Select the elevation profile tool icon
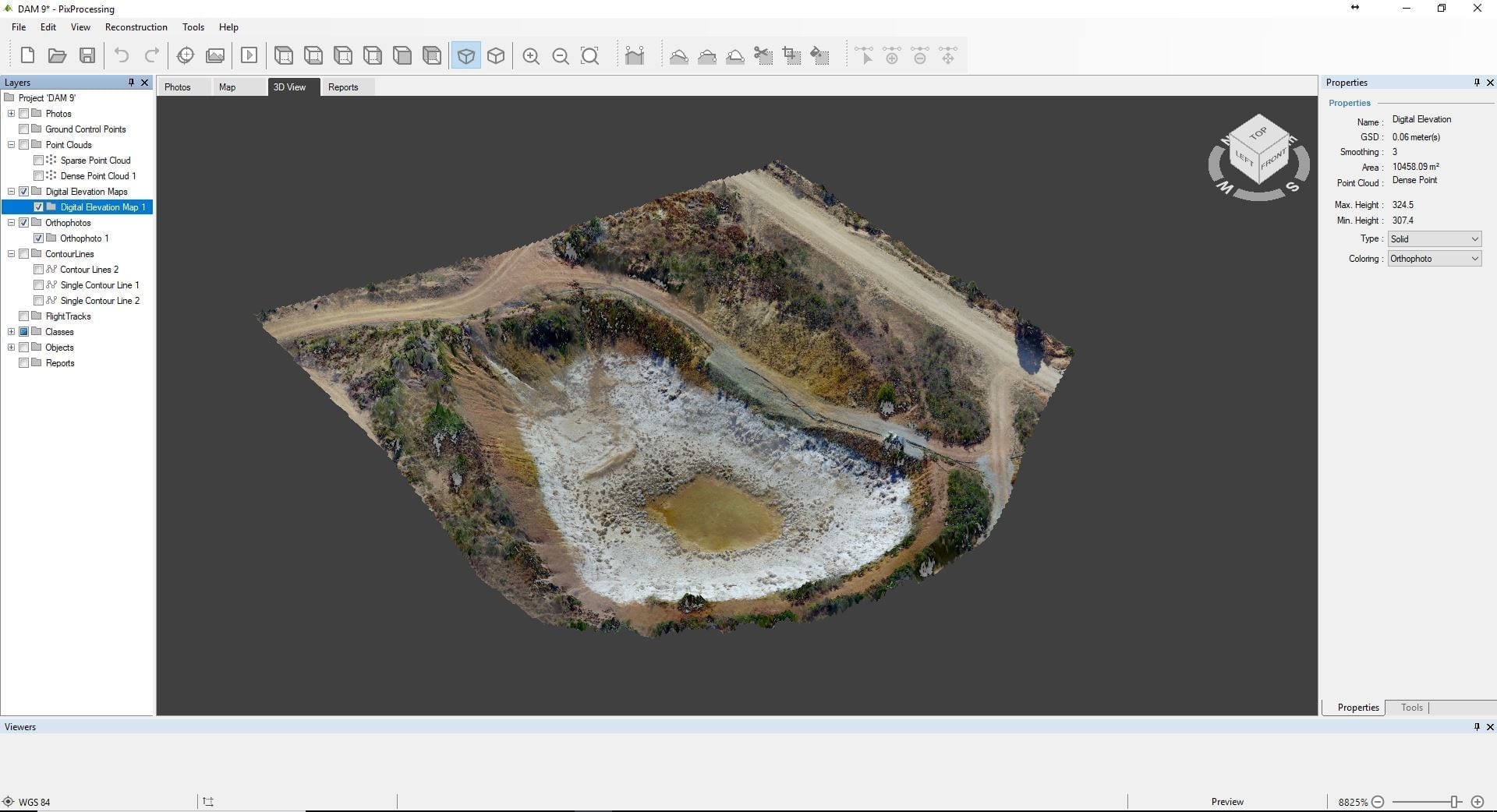This screenshot has height=812, width=1497. coord(635,55)
